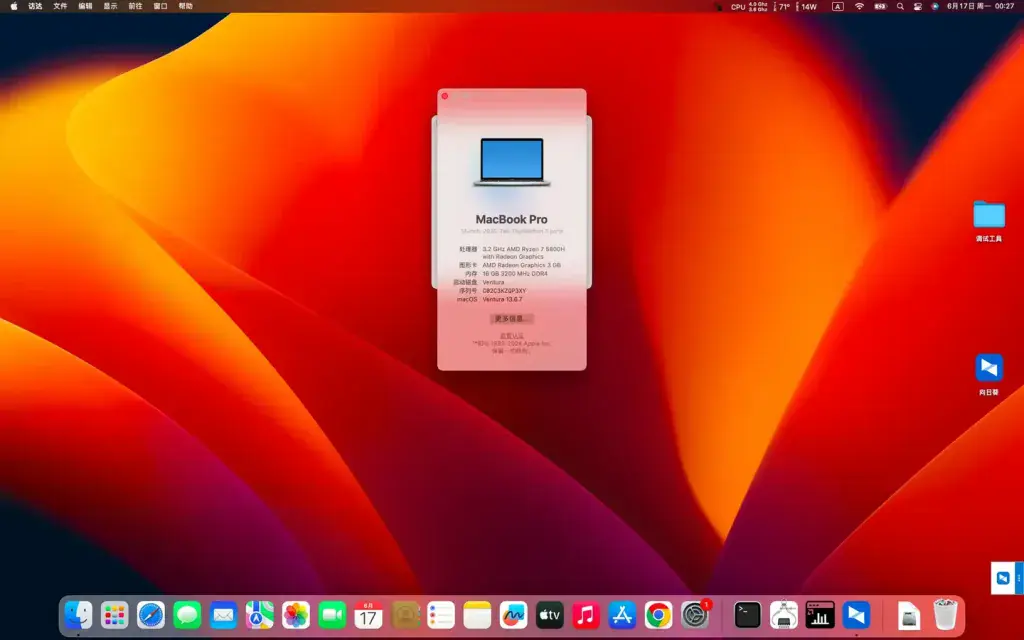The image size is (1024, 640).
Task: Open Apple TV from the Dock
Action: click(x=550, y=615)
